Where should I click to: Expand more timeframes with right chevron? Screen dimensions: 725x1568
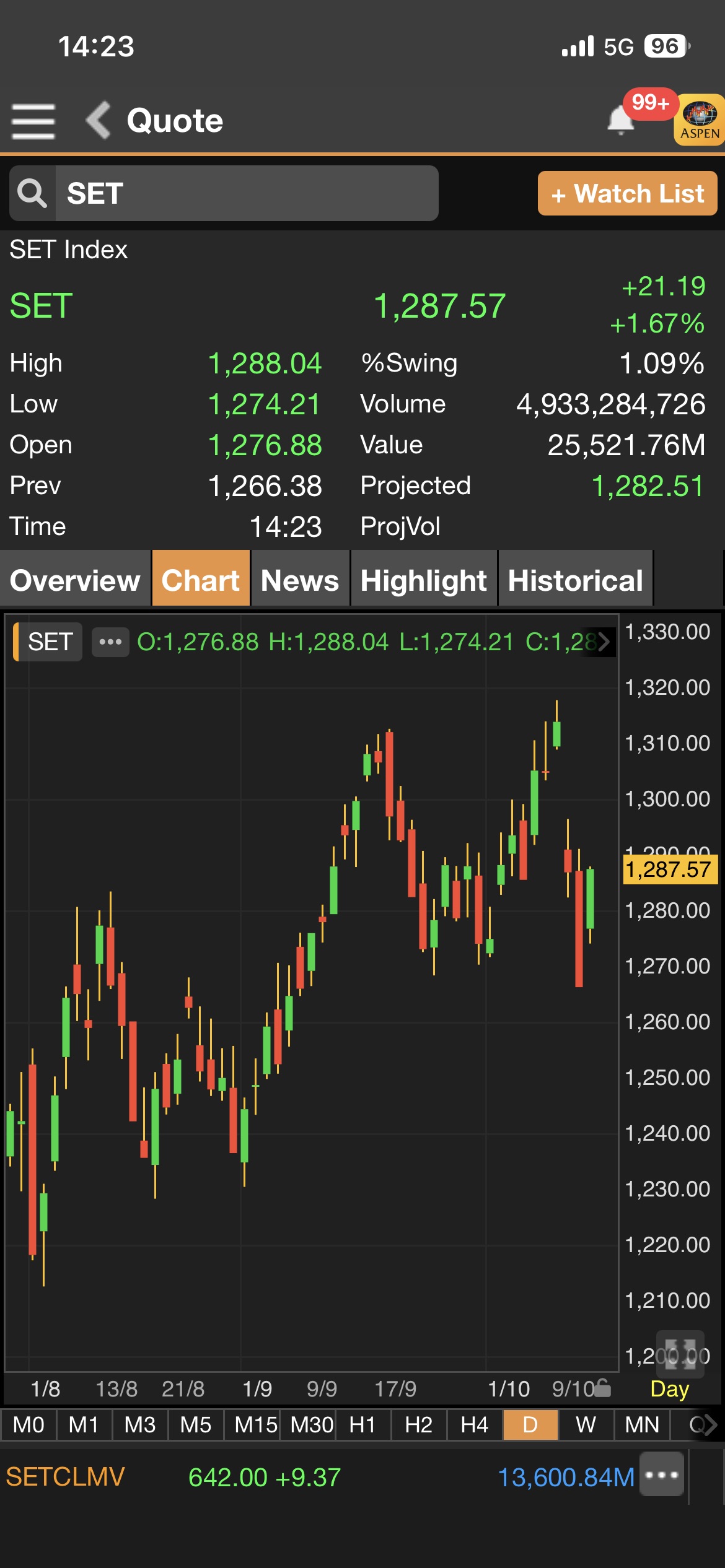(x=710, y=1425)
